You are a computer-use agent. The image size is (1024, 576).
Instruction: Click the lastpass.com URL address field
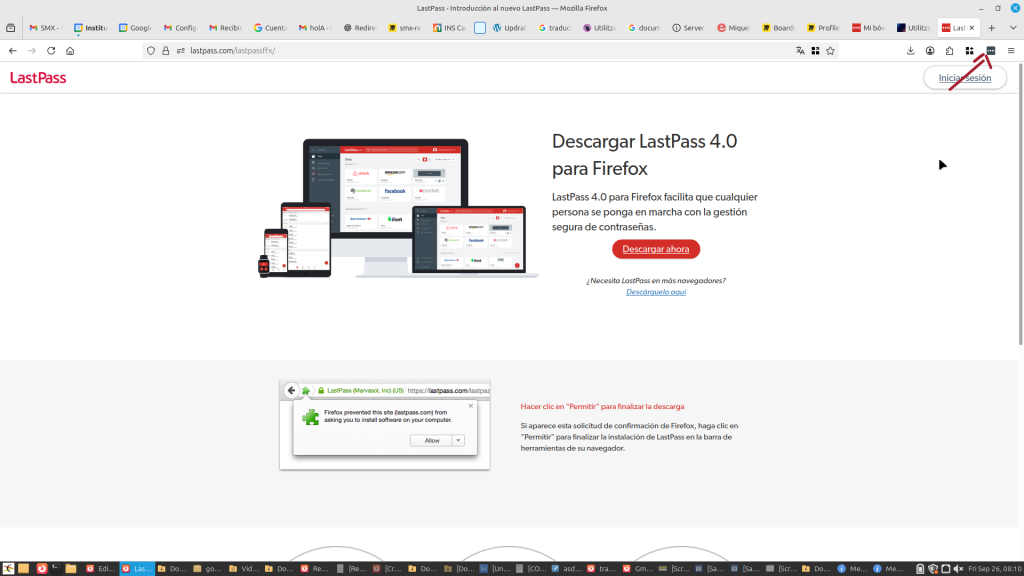[450, 50]
